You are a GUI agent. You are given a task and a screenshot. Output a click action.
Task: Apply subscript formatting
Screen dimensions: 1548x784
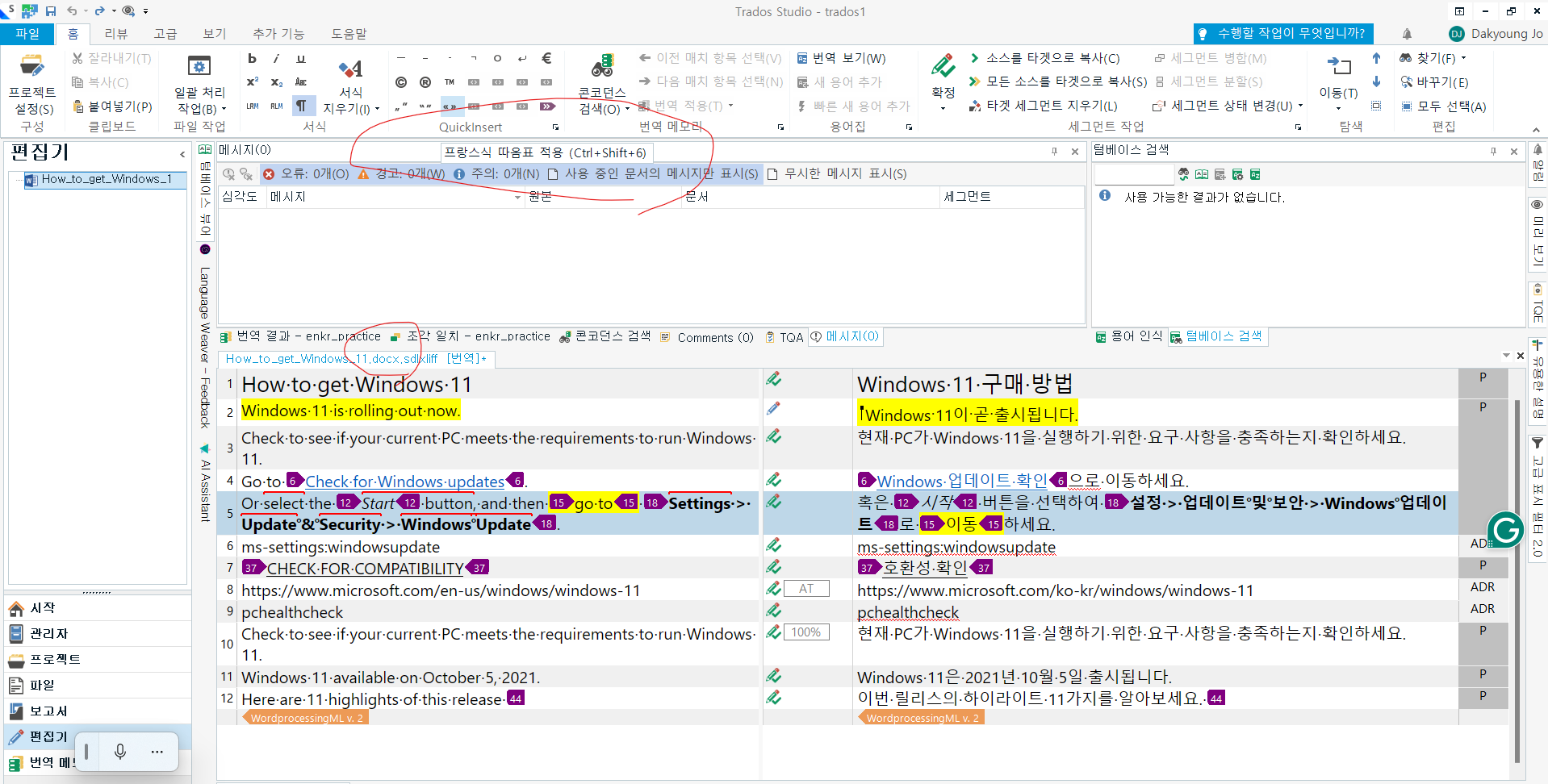(x=276, y=81)
